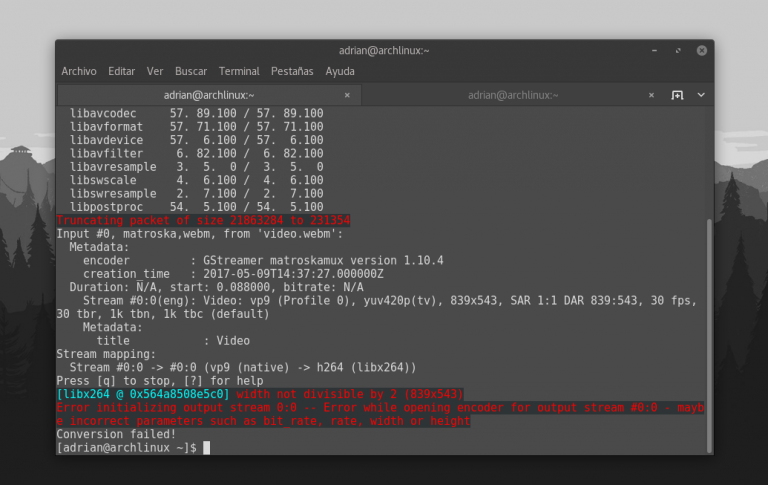This screenshot has width=768, height=485.
Task: Open the Archivo menu
Action: (79, 71)
